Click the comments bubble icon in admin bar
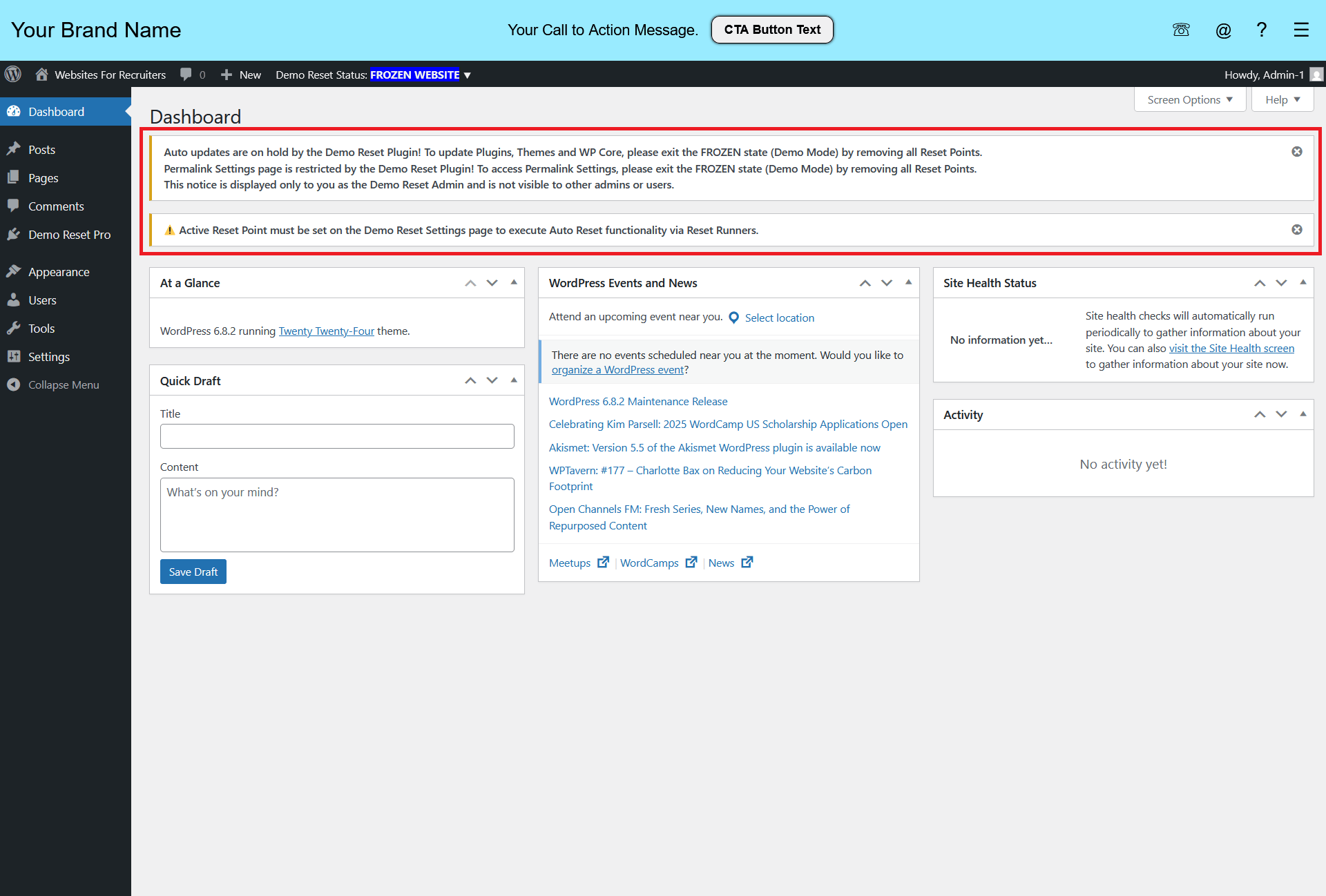This screenshot has width=1326, height=896. point(186,74)
